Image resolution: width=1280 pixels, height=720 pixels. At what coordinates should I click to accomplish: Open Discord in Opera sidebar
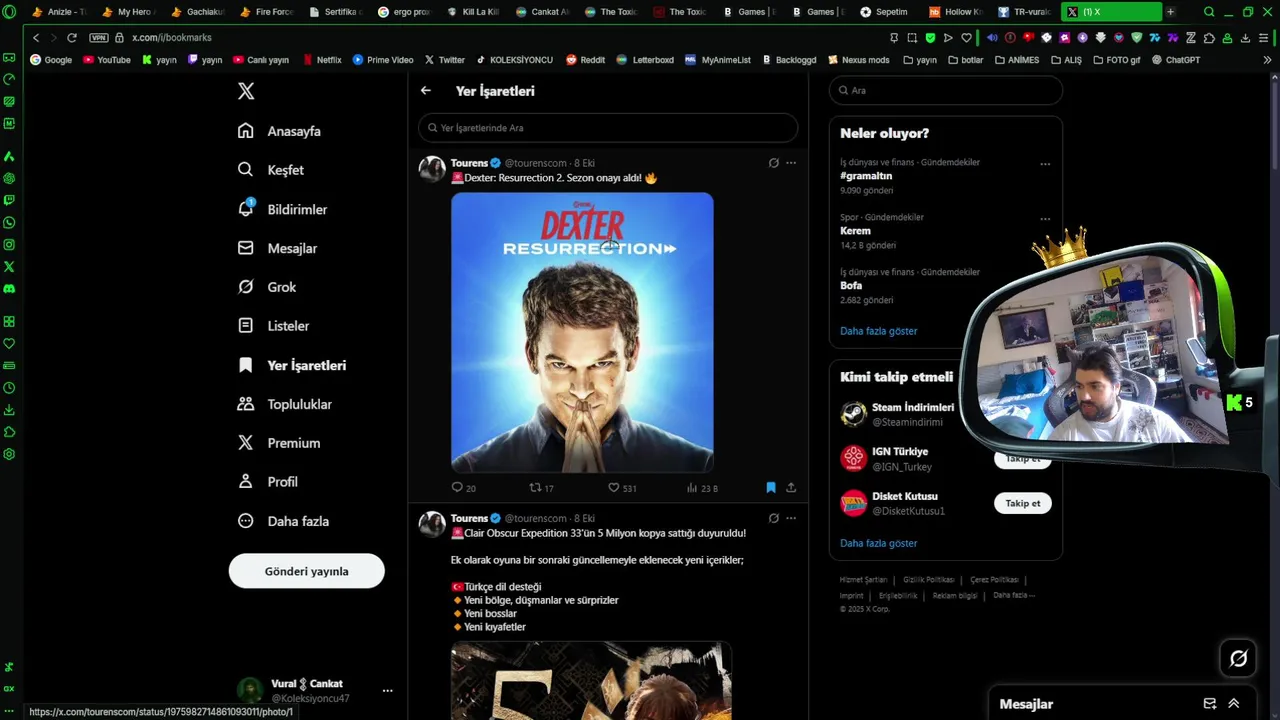[9, 288]
